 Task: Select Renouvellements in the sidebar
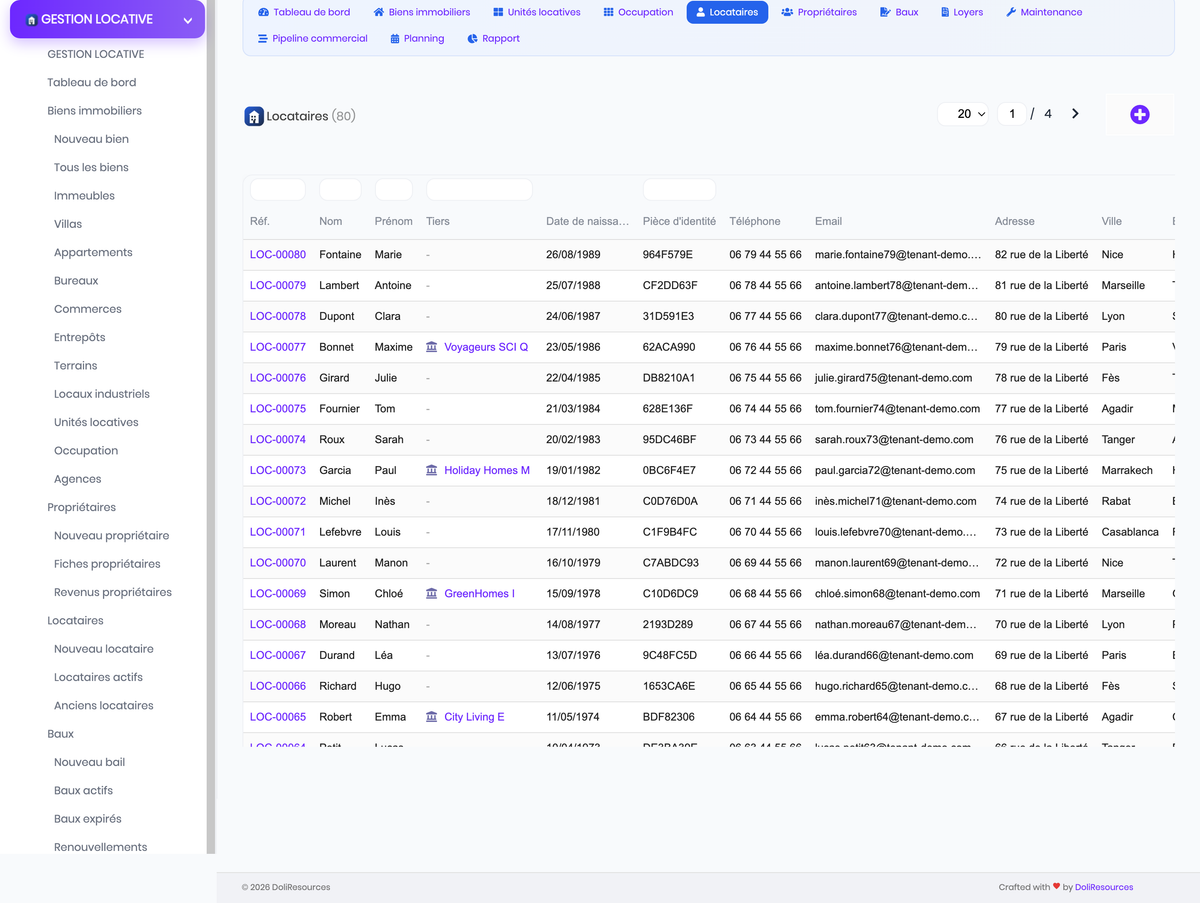point(100,847)
